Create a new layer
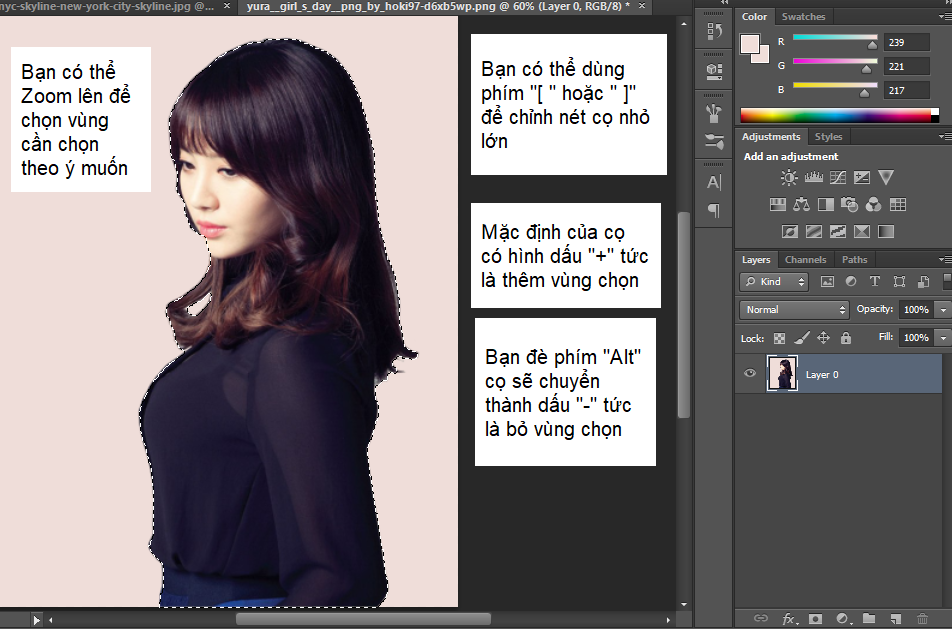This screenshot has width=952, height=629. [896, 618]
